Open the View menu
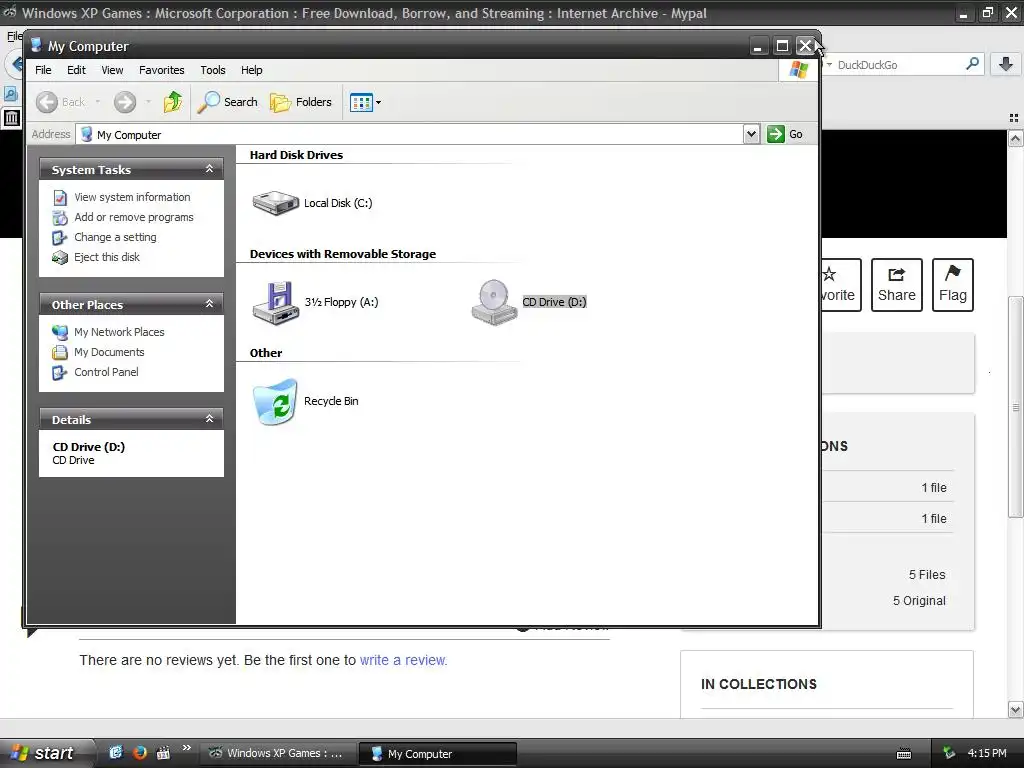The width and height of the screenshot is (1024, 768). point(112,70)
